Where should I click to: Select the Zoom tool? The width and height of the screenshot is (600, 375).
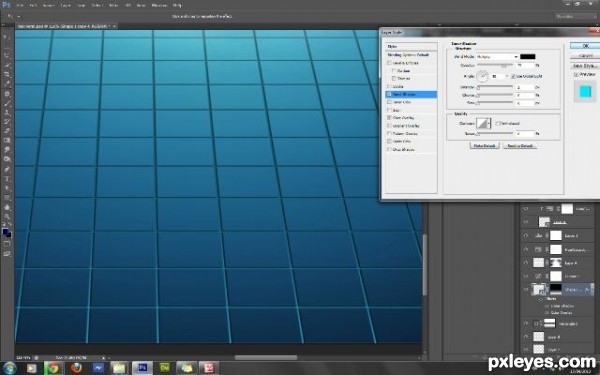7,217
